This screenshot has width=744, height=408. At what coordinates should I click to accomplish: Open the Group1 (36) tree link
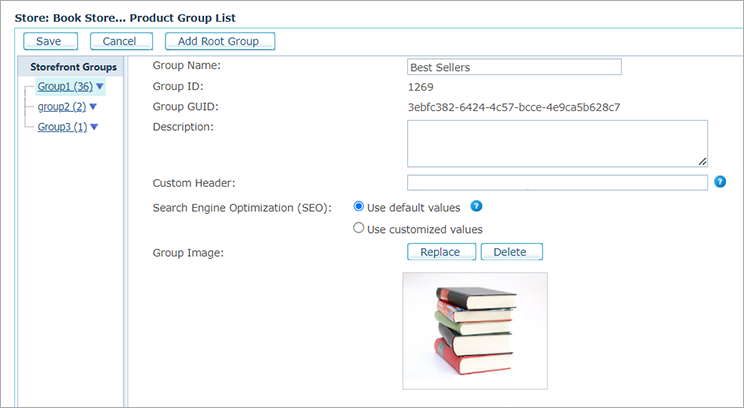tap(64, 87)
